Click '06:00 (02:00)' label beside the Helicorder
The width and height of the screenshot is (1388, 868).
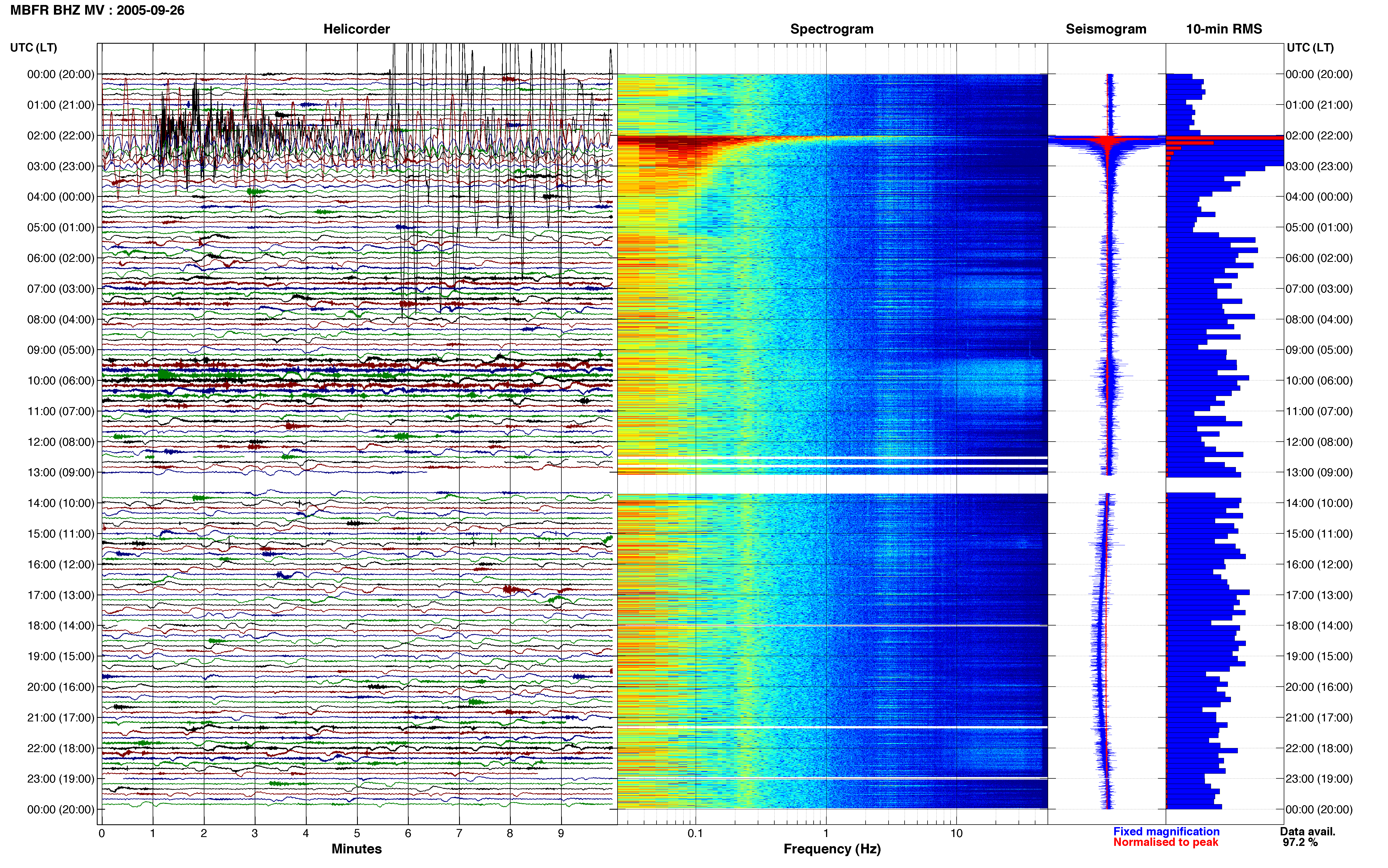[61, 258]
